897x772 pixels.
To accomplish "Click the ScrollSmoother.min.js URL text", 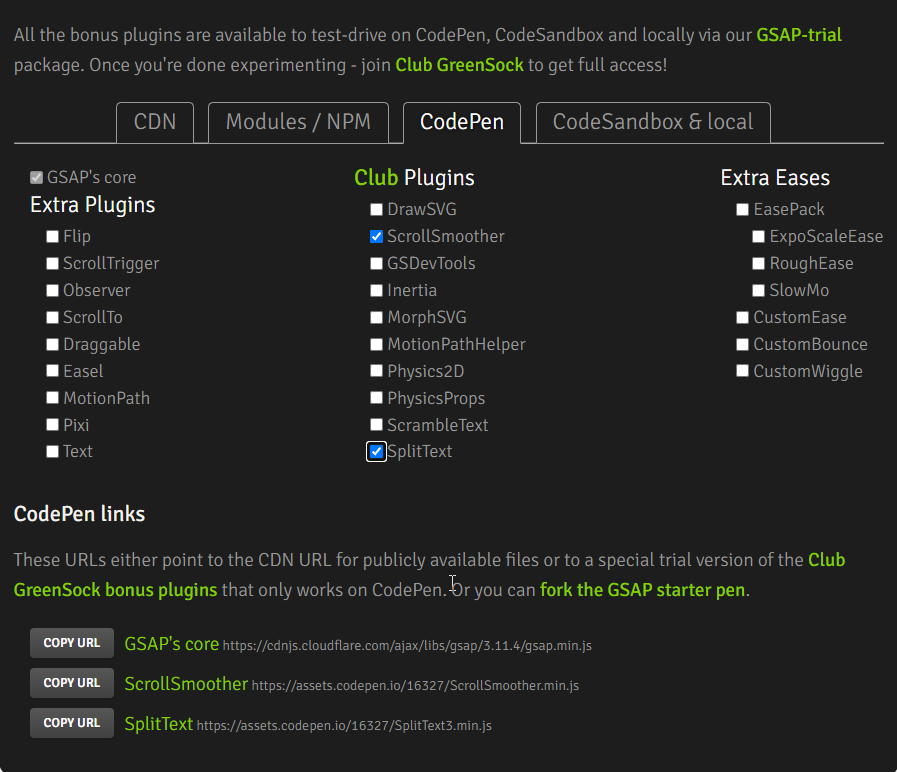I will [415, 686].
